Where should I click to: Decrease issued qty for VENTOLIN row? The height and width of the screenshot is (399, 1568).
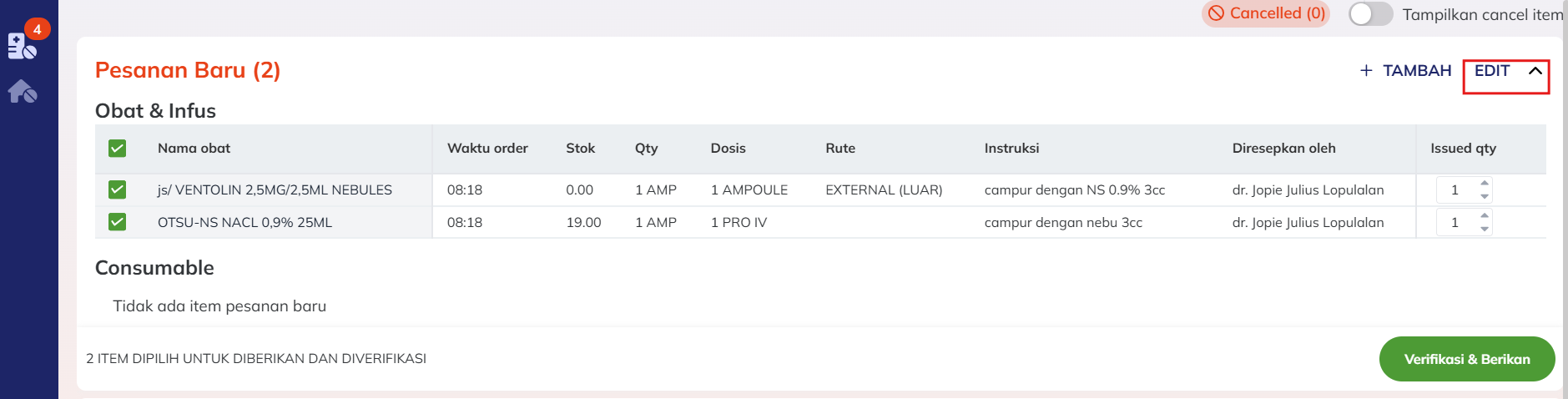pos(1485,196)
